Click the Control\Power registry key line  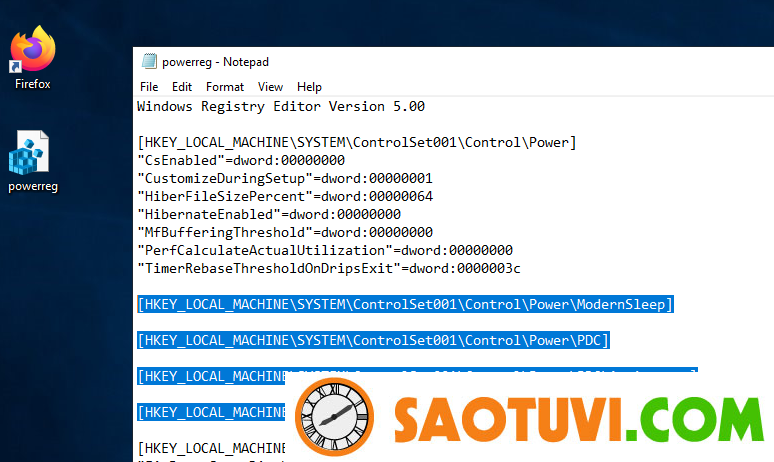pyautogui.click(x=356, y=142)
